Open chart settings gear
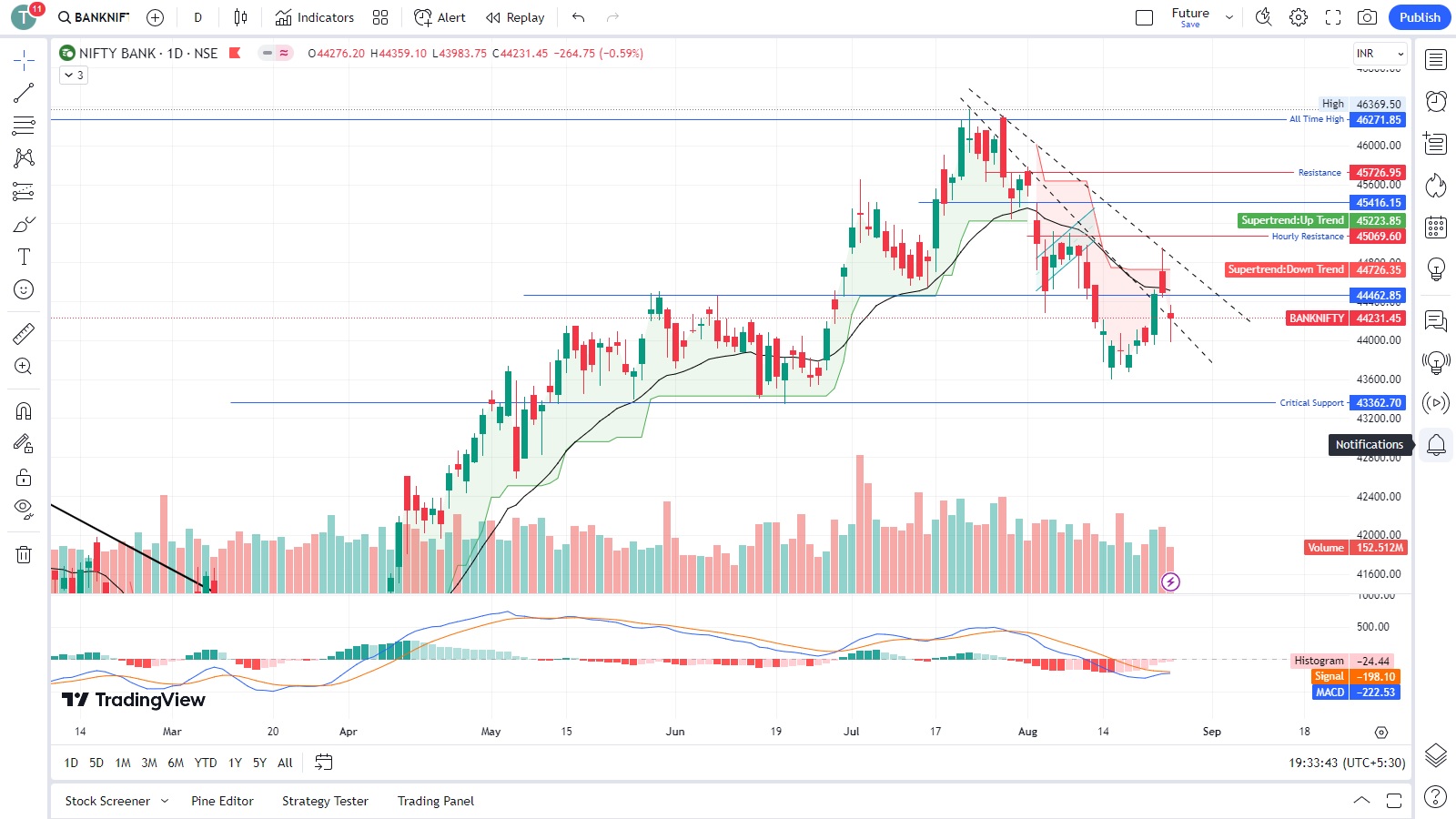This screenshot has height=819, width=1456. (x=1299, y=17)
